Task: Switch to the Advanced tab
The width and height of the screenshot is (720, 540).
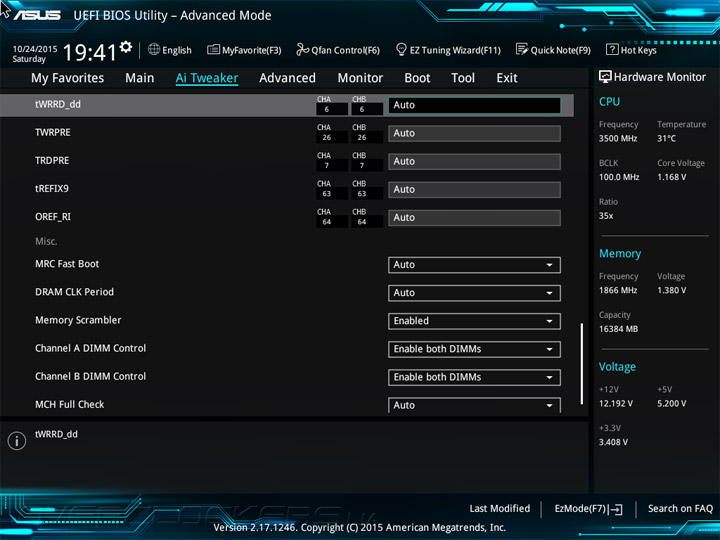Action: pos(287,78)
